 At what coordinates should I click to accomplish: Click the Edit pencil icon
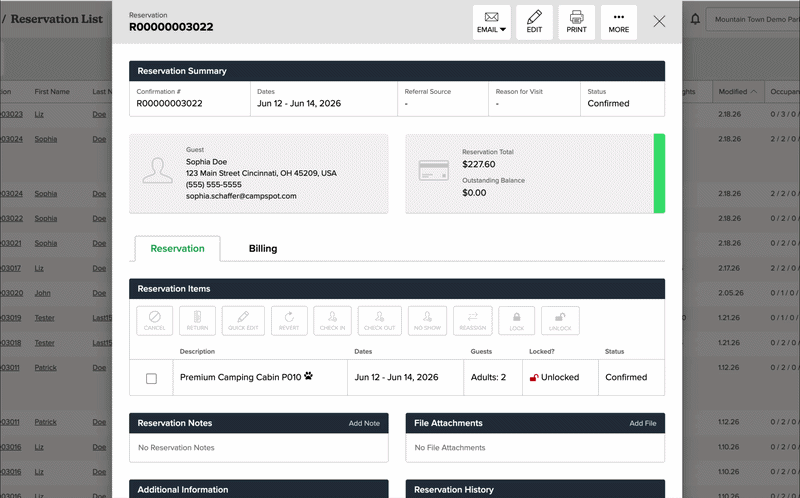534,22
